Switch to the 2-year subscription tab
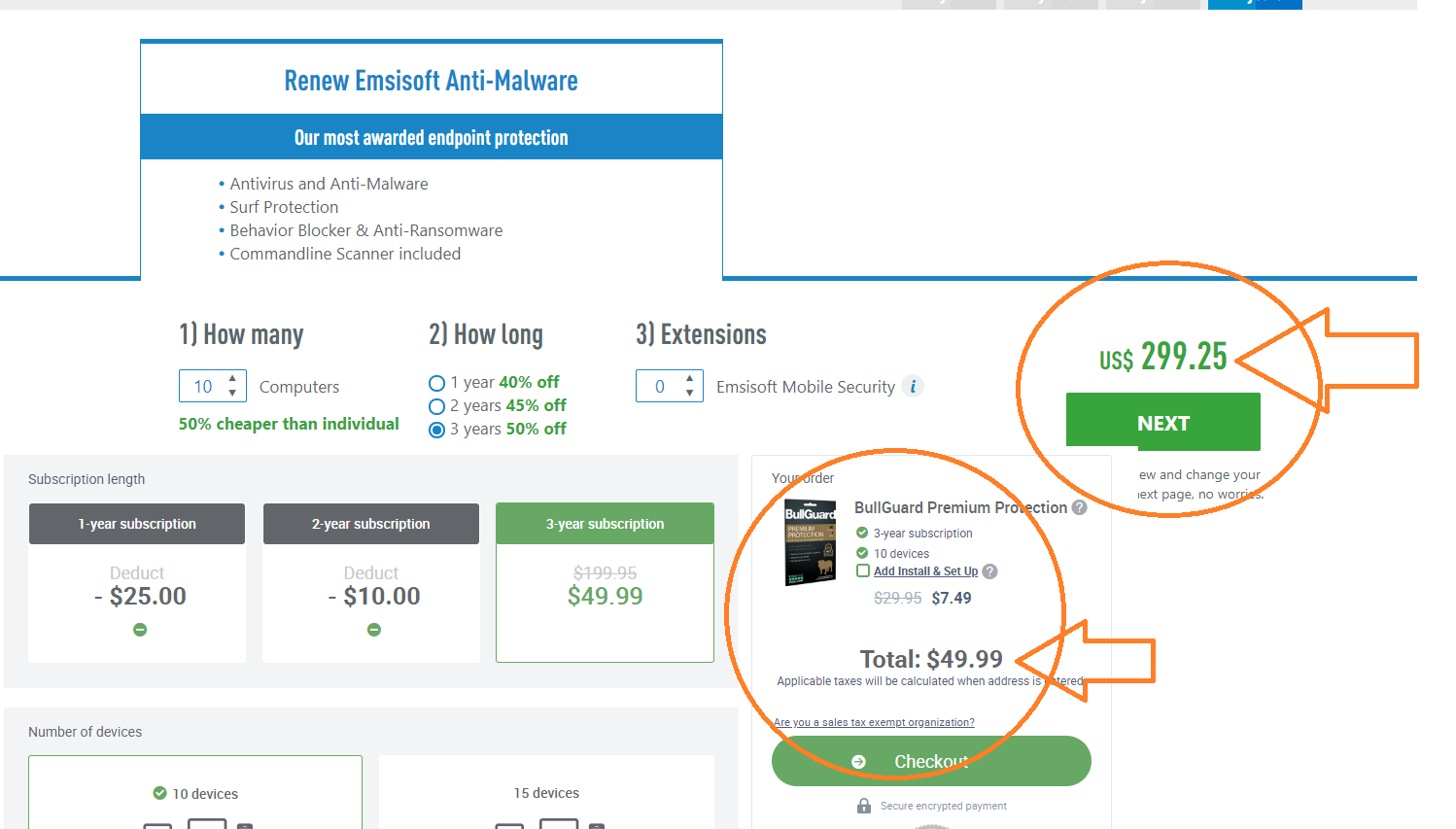The height and width of the screenshot is (829, 1456). (x=371, y=524)
